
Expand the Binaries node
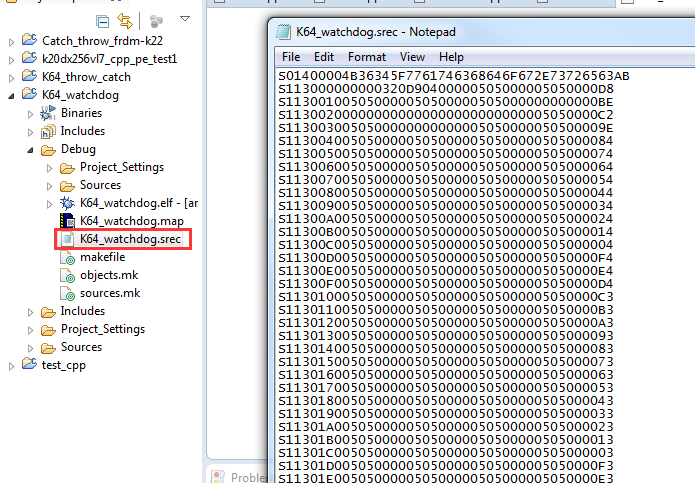coord(30,114)
